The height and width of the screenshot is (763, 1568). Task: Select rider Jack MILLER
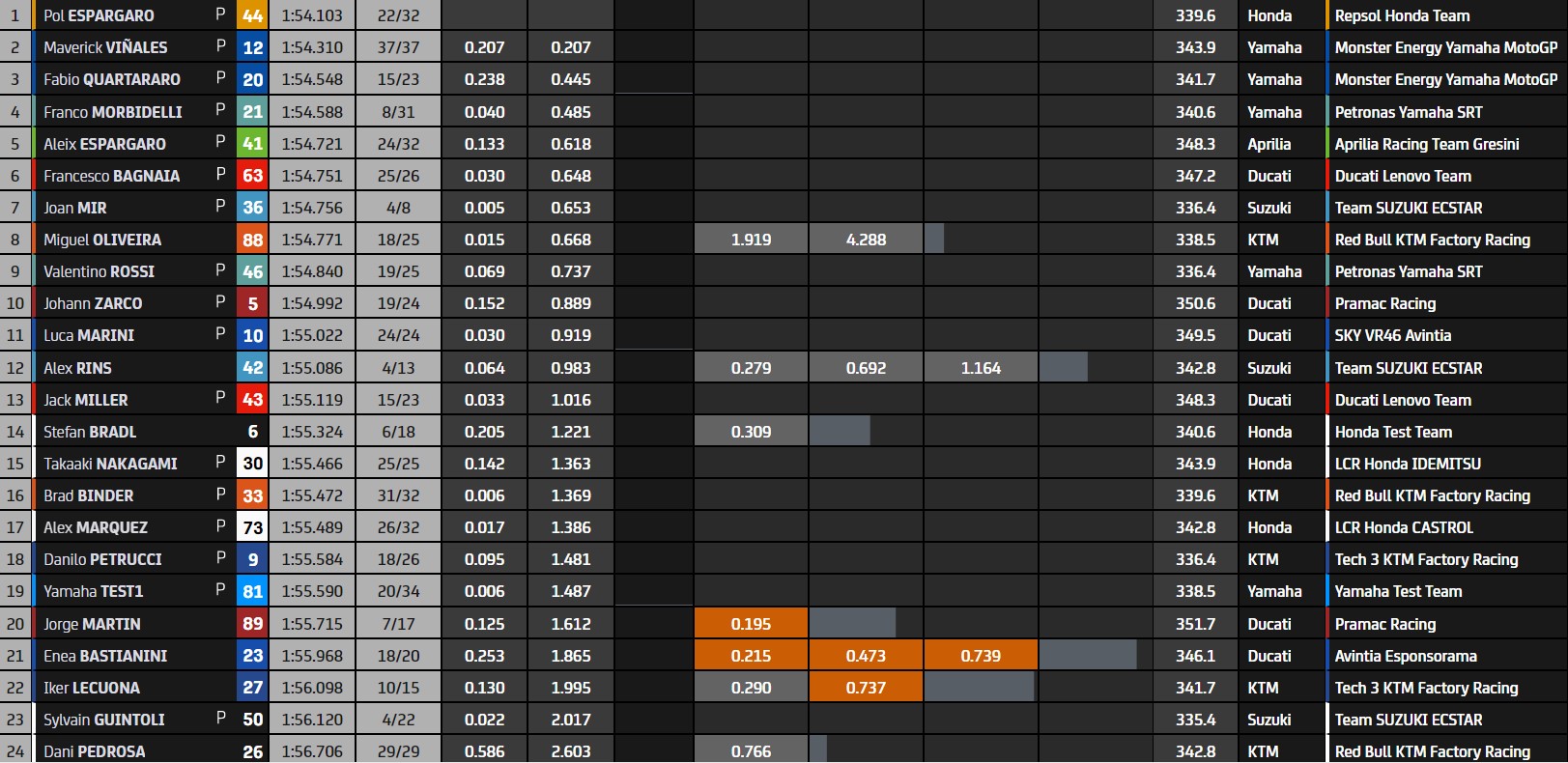pos(85,400)
